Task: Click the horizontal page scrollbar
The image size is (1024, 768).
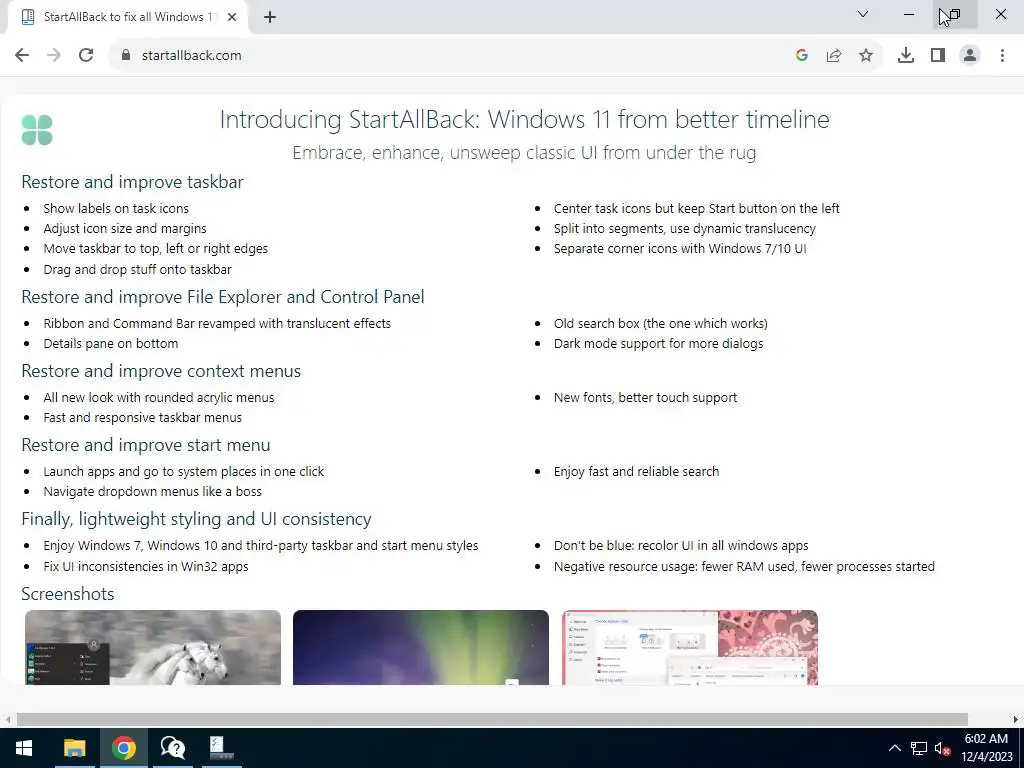Action: [x=492, y=719]
